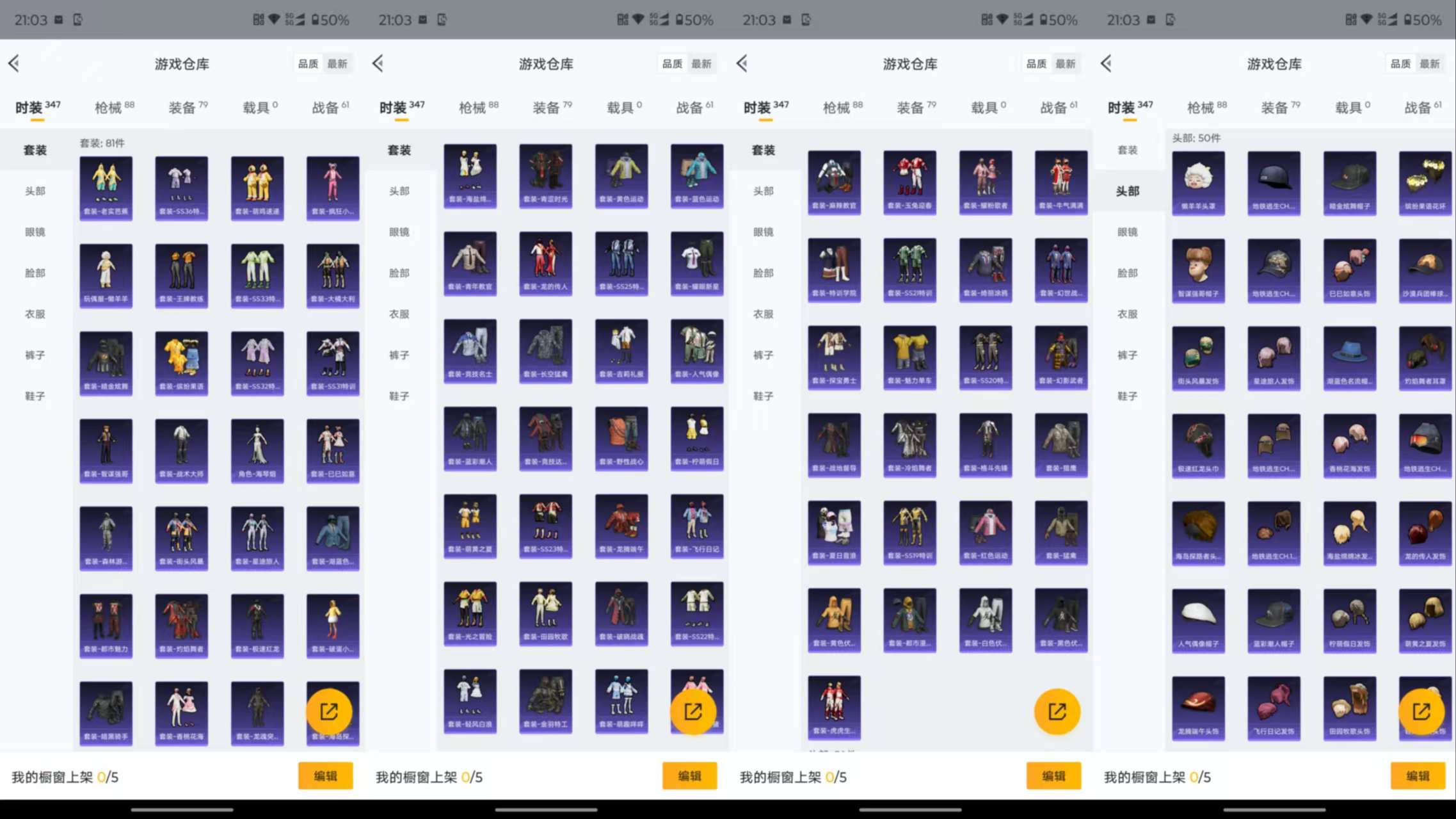Image resolution: width=1456 pixels, height=819 pixels.
Task: View the 套装-萌鸡速递 outfit
Action: (257, 188)
